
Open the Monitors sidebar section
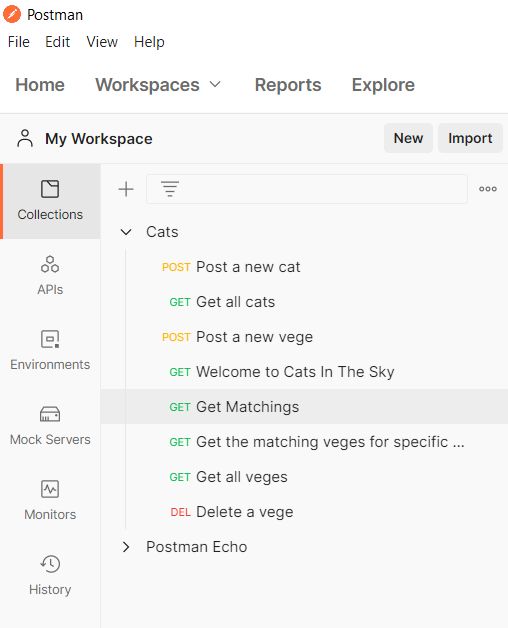(50, 500)
